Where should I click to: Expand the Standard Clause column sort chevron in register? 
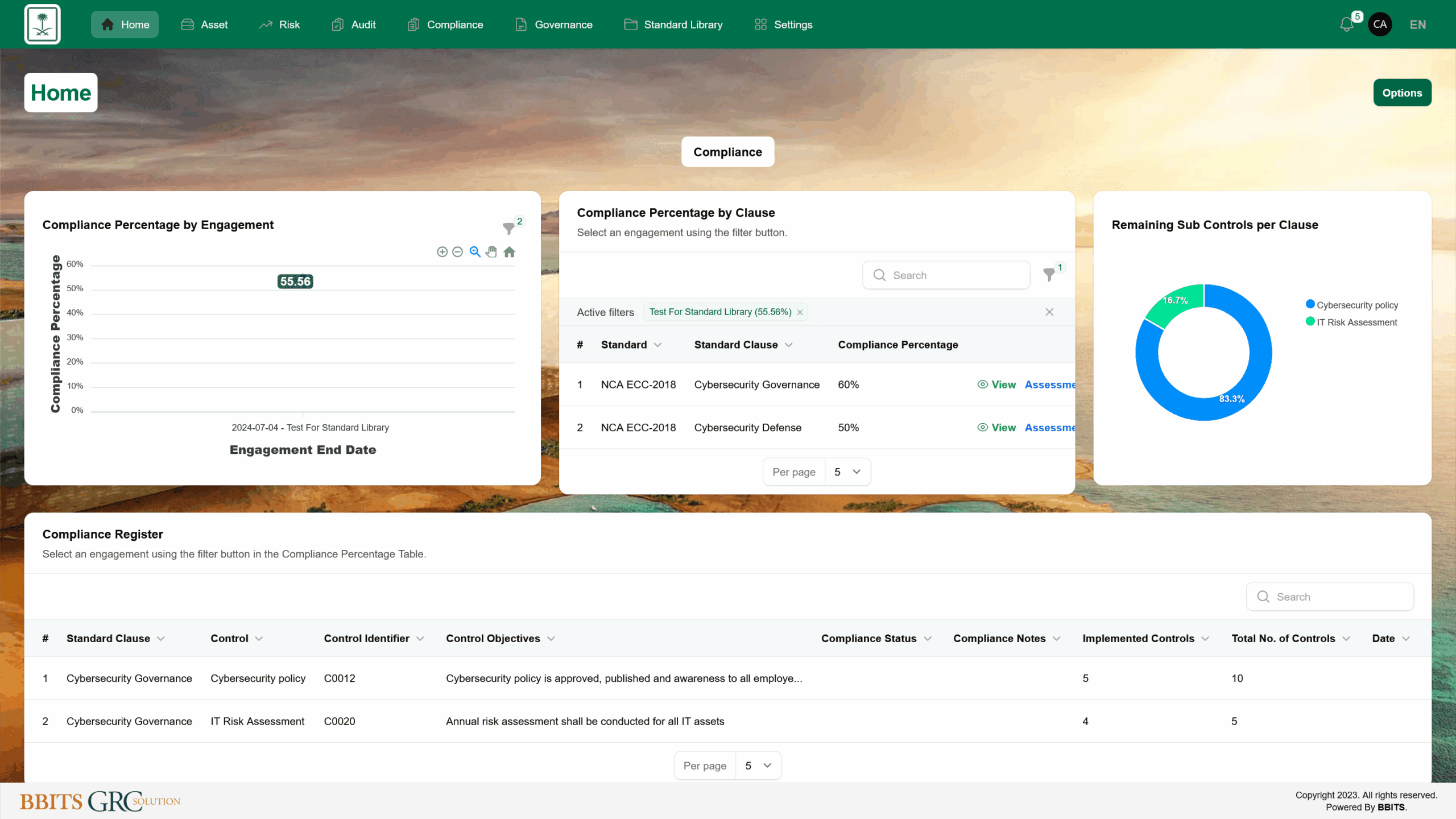[x=161, y=639]
